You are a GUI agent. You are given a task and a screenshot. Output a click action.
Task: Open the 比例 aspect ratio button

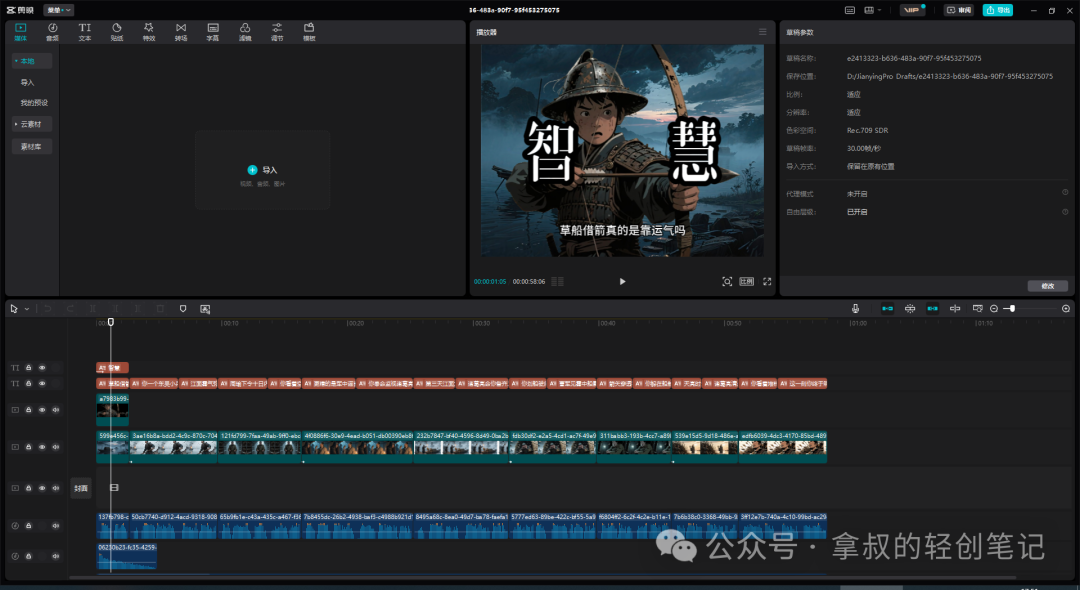(747, 282)
